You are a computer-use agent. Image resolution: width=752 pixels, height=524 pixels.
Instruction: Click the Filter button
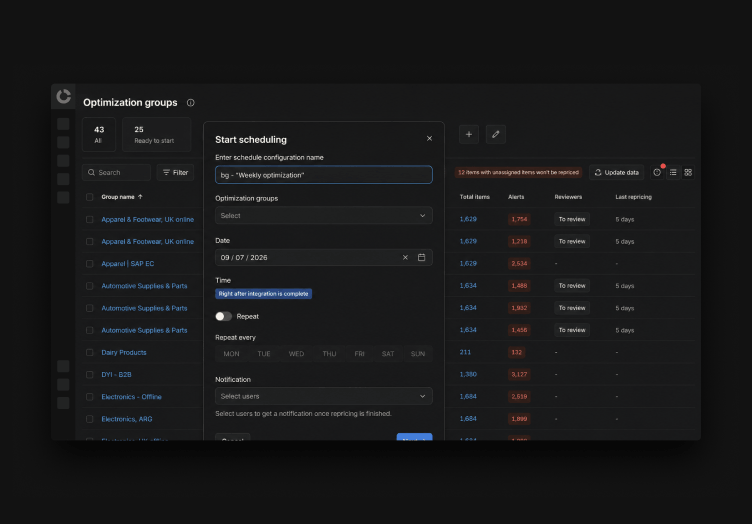point(176,173)
